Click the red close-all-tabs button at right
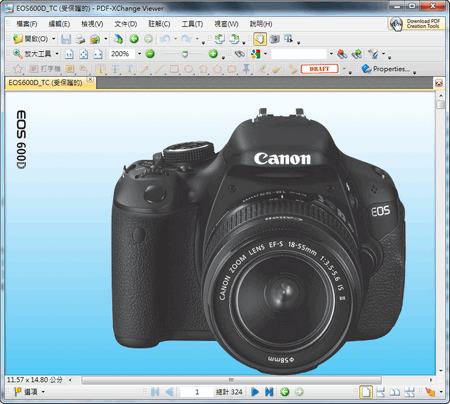This screenshot has width=450, height=404. [439, 83]
